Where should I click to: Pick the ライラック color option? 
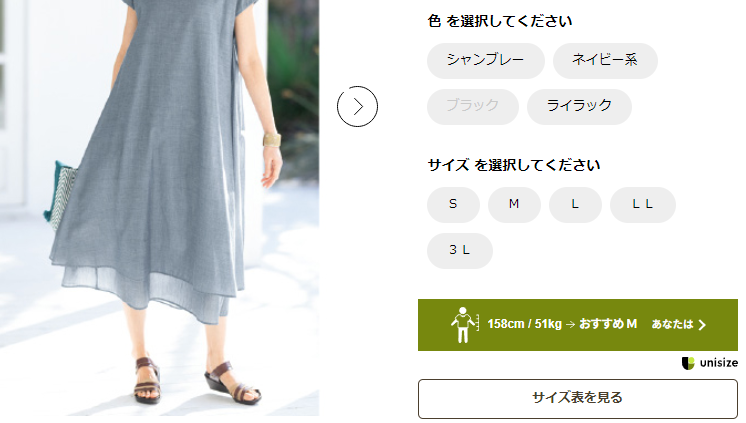[579, 106]
